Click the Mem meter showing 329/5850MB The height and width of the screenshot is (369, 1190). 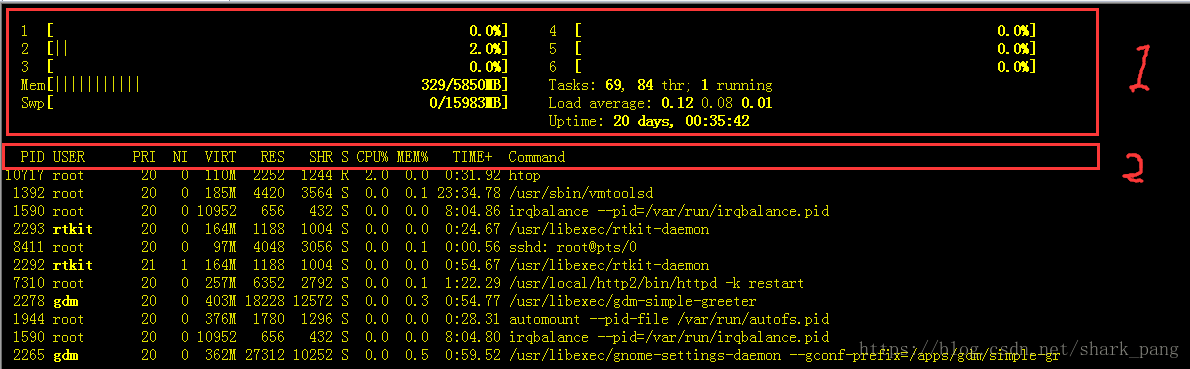(x=264, y=85)
